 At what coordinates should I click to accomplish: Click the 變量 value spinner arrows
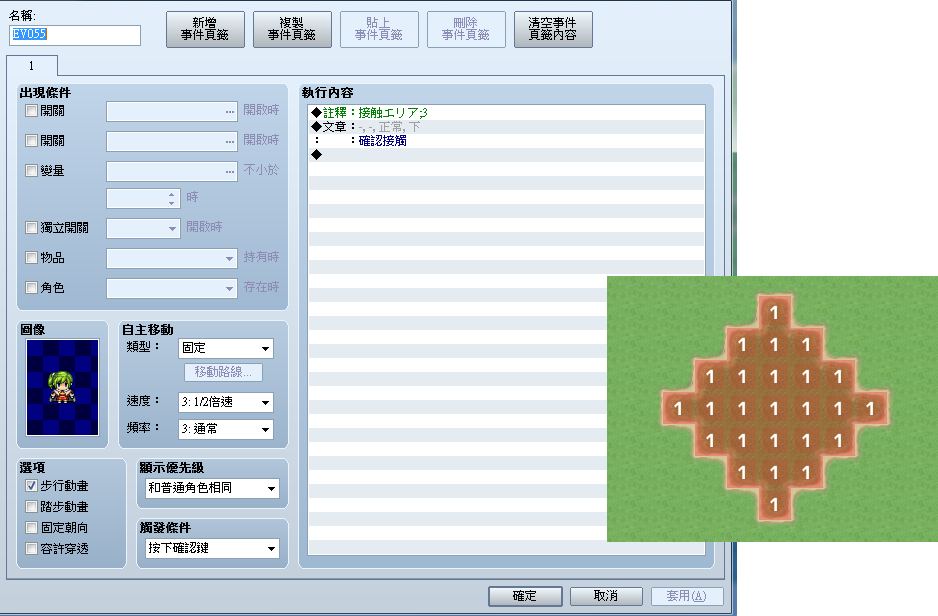tap(172, 199)
